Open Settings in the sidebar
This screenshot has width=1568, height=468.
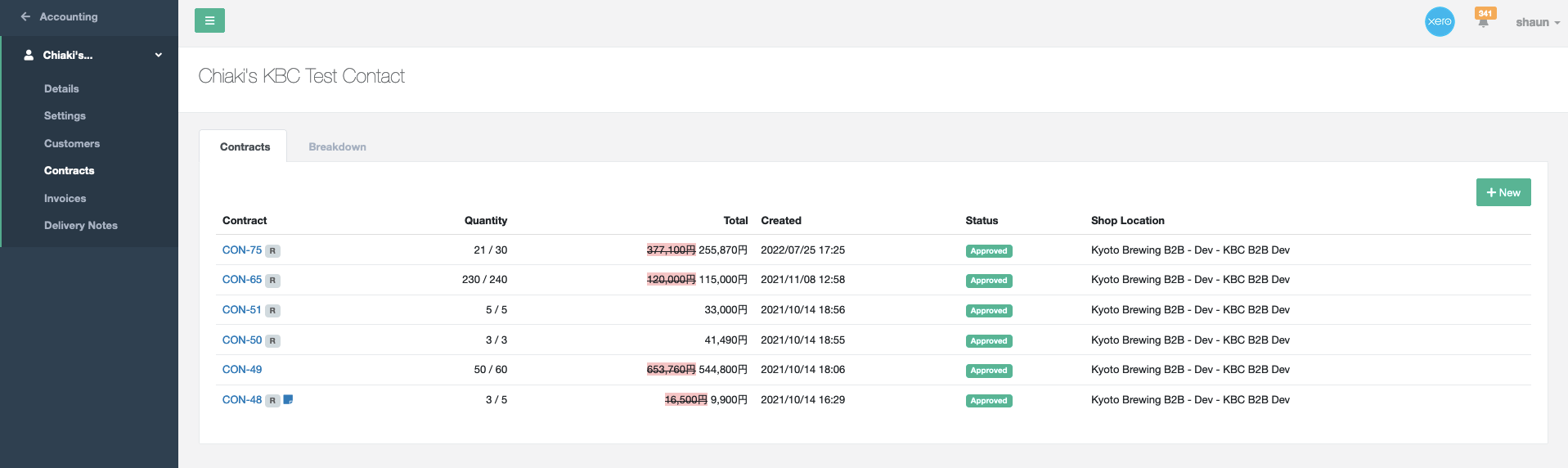pos(65,115)
